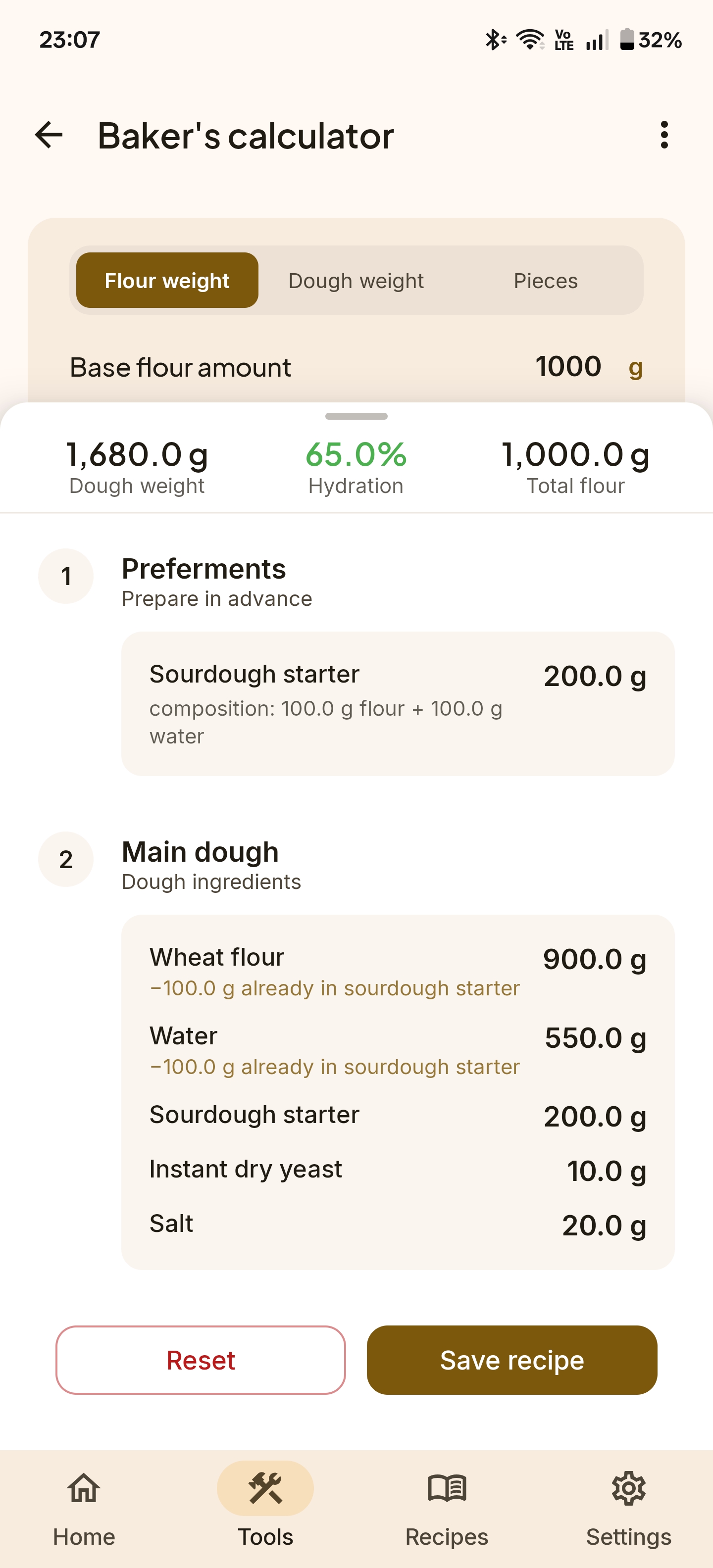Tap the battery status icon
The height and width of the screenshot is (1568, 713).
point(627,40)
